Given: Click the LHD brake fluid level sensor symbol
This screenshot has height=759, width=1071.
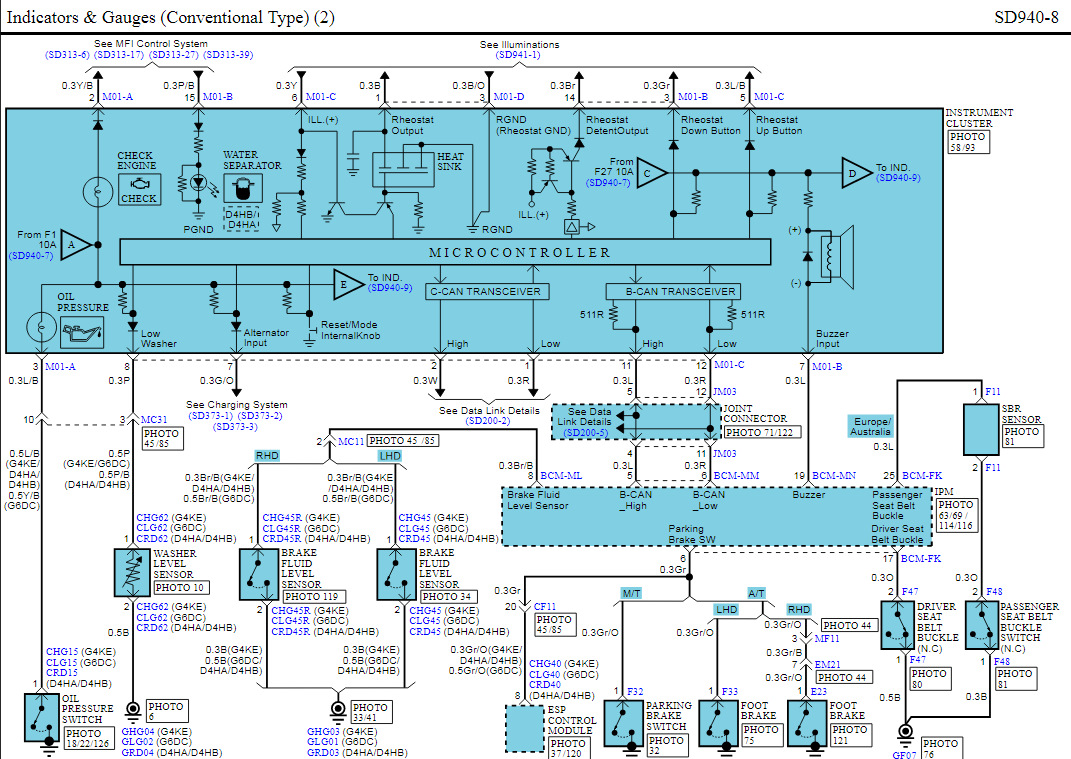Looking at the screenshot, I should pyautogui.click(x=397, y=575).
